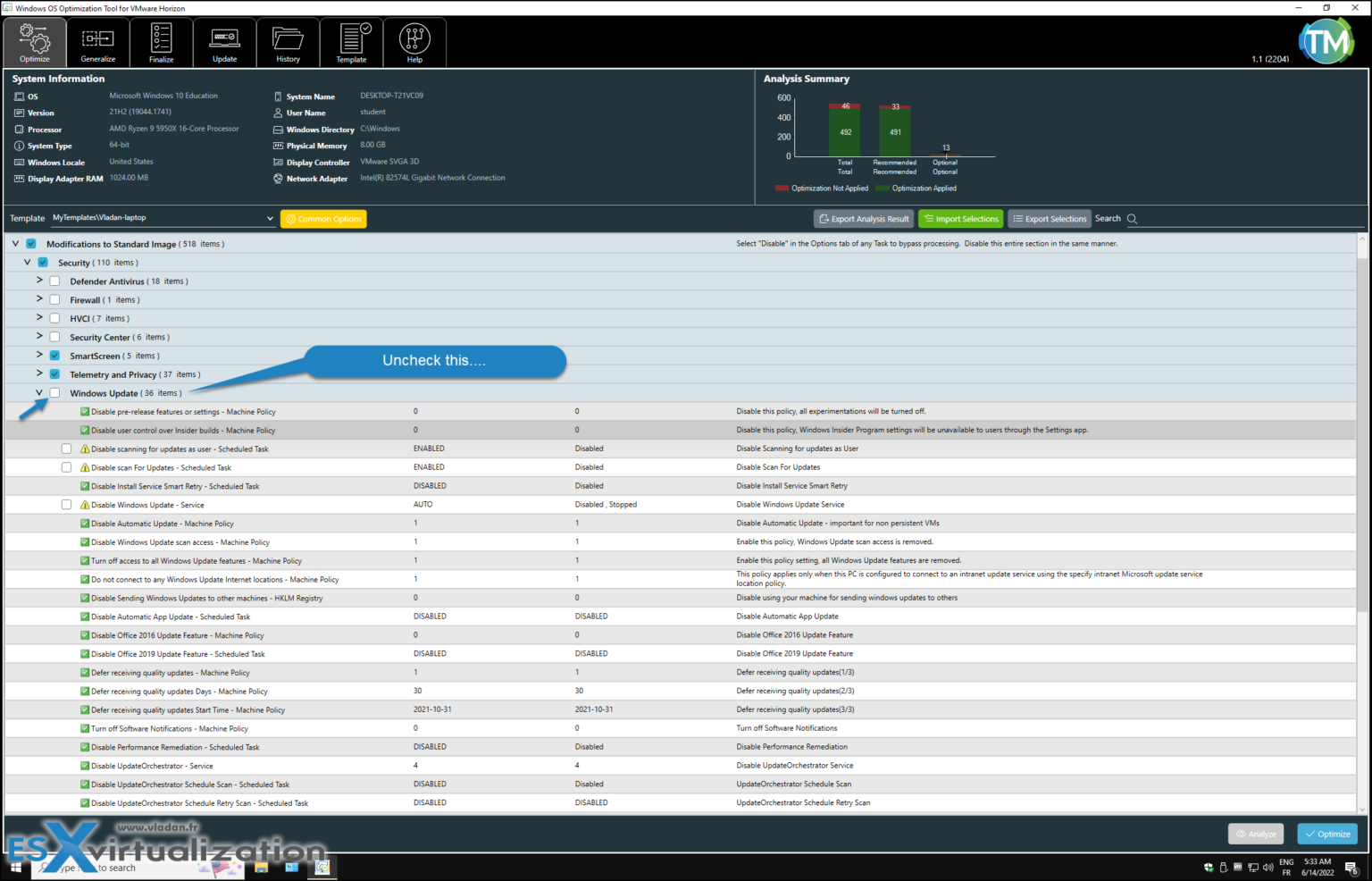1372x881 pixels.
Task: Open the Template editor icon
Action: point(351,41)
